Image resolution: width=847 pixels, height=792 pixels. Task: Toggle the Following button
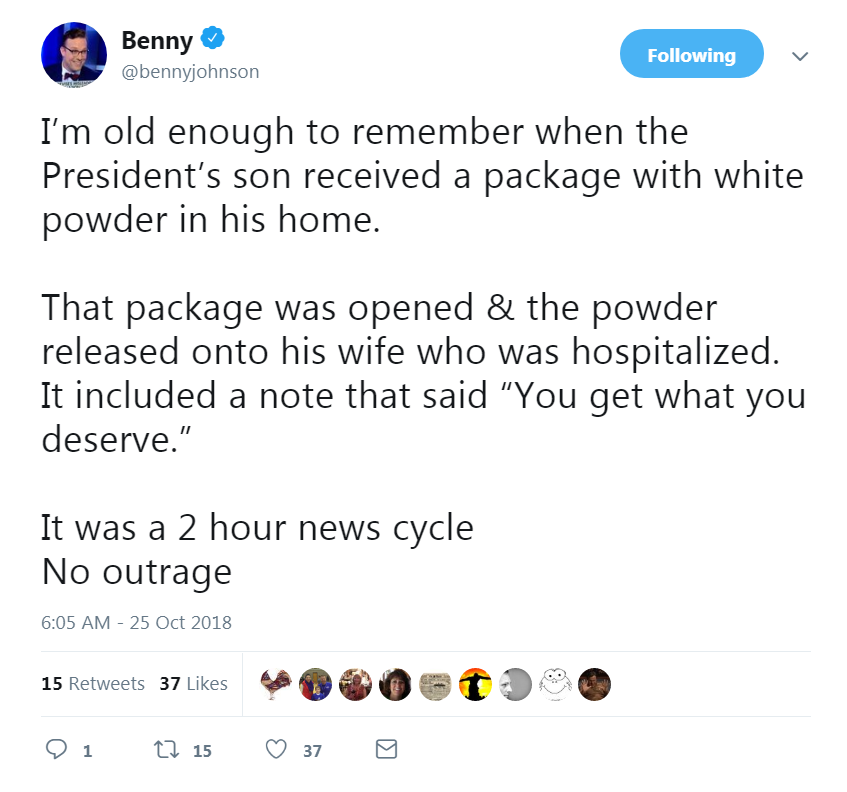click(x=691, y=53)
